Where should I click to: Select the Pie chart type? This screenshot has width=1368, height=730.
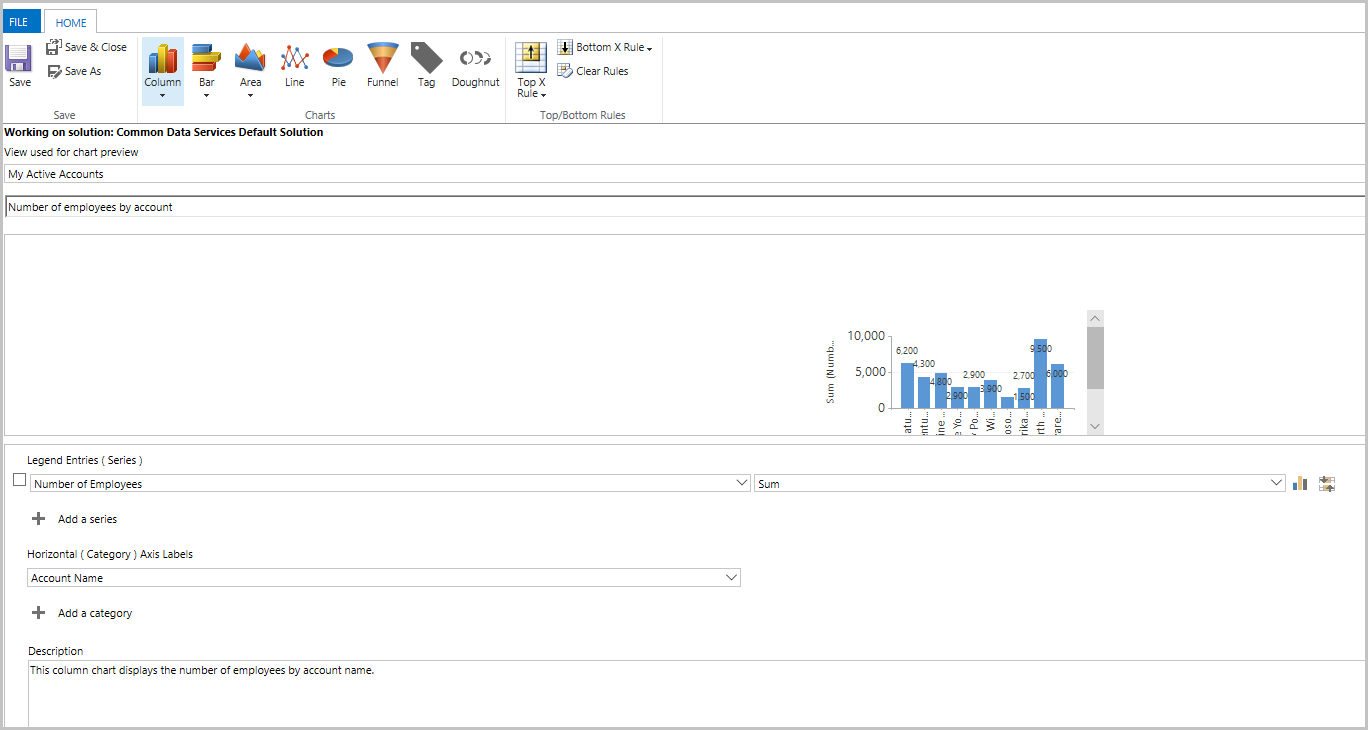(x=337, y=62)
